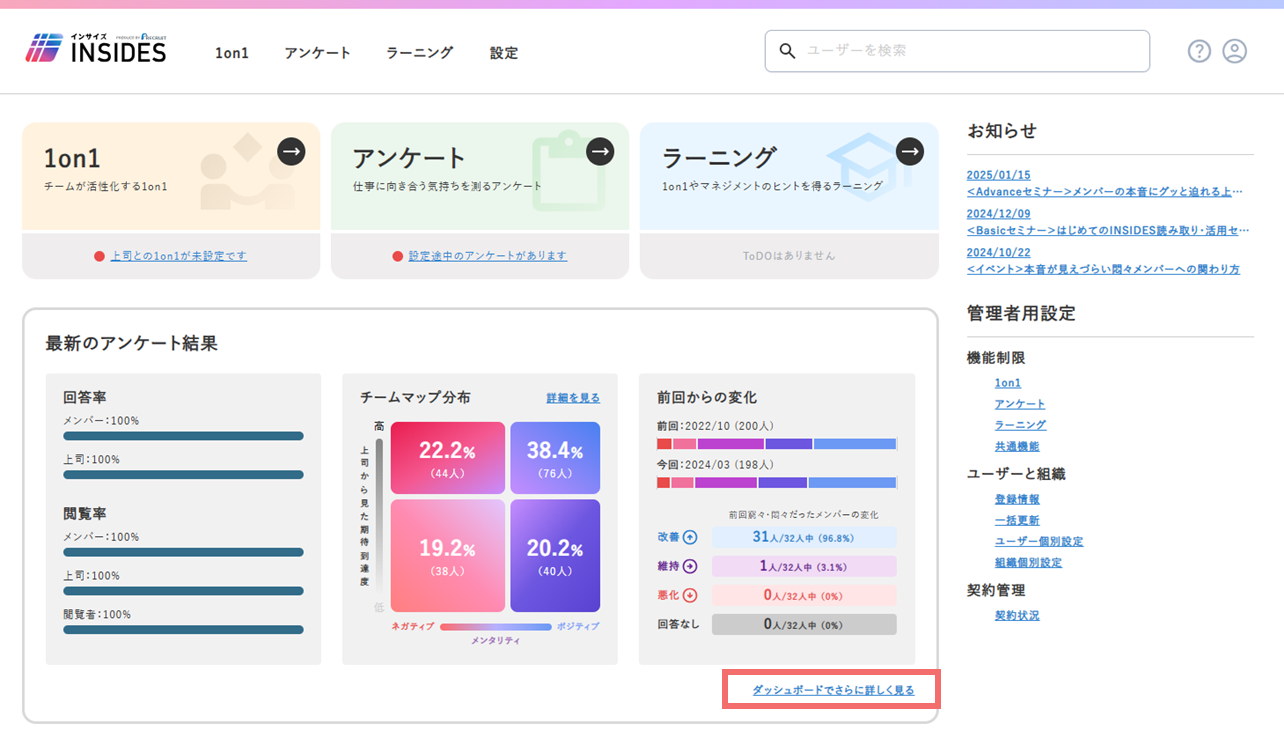The width and height of the screenshot is (1284, 753).
Task: Click the 閲覧者:100% progress bar
Action: [x=183, y=630]
